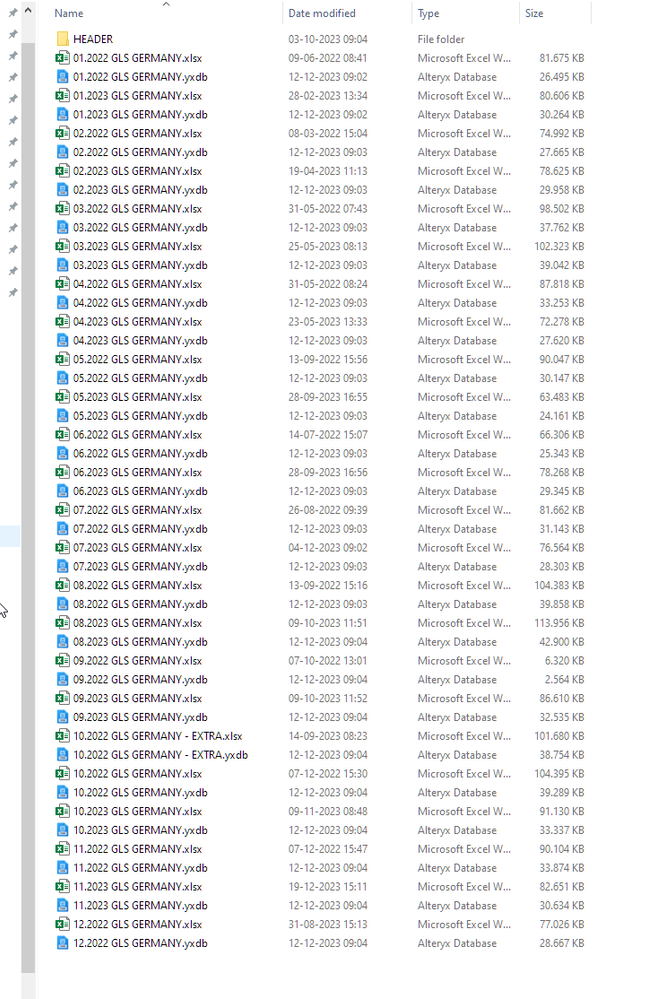
Task: Click the Alteryx icon of 06.2023 GLS GERMANY.yxdb
Action: click(x=62, y=491)
